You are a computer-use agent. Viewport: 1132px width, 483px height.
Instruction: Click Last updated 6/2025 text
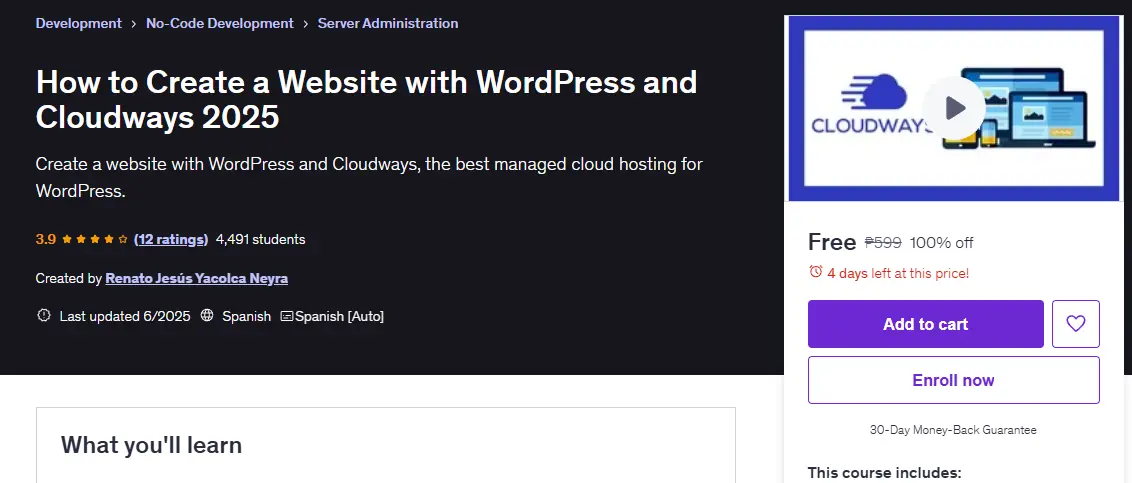(x=125, y=316)
